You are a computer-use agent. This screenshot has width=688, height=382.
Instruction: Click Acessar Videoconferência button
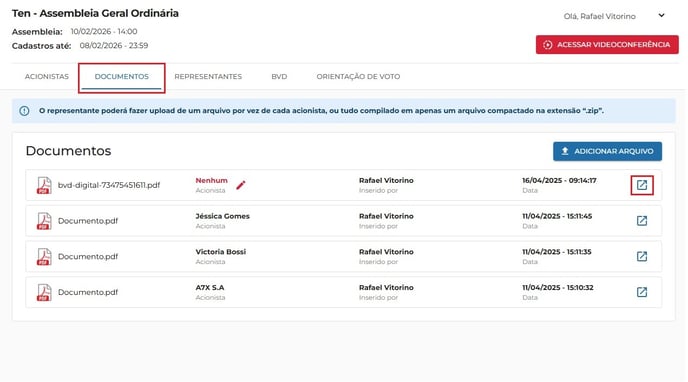[x=607, y=45]
